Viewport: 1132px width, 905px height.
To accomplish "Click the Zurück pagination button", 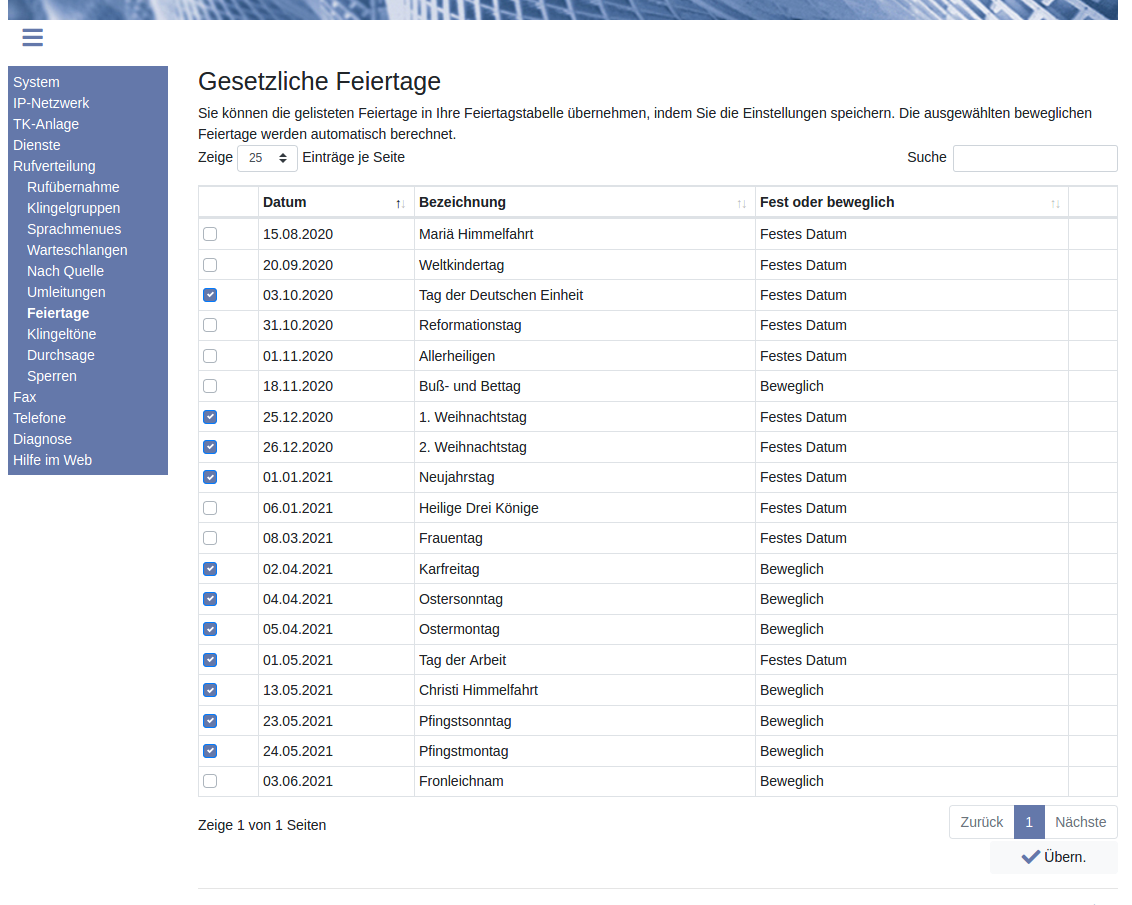I will pyautogui.click(x=981, y=822).
